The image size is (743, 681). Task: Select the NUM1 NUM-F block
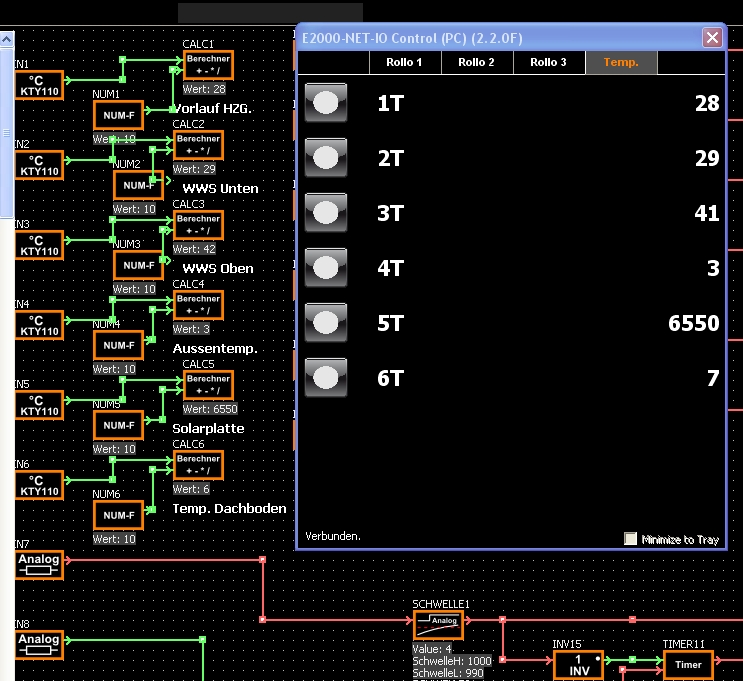(x=117, y=115)
